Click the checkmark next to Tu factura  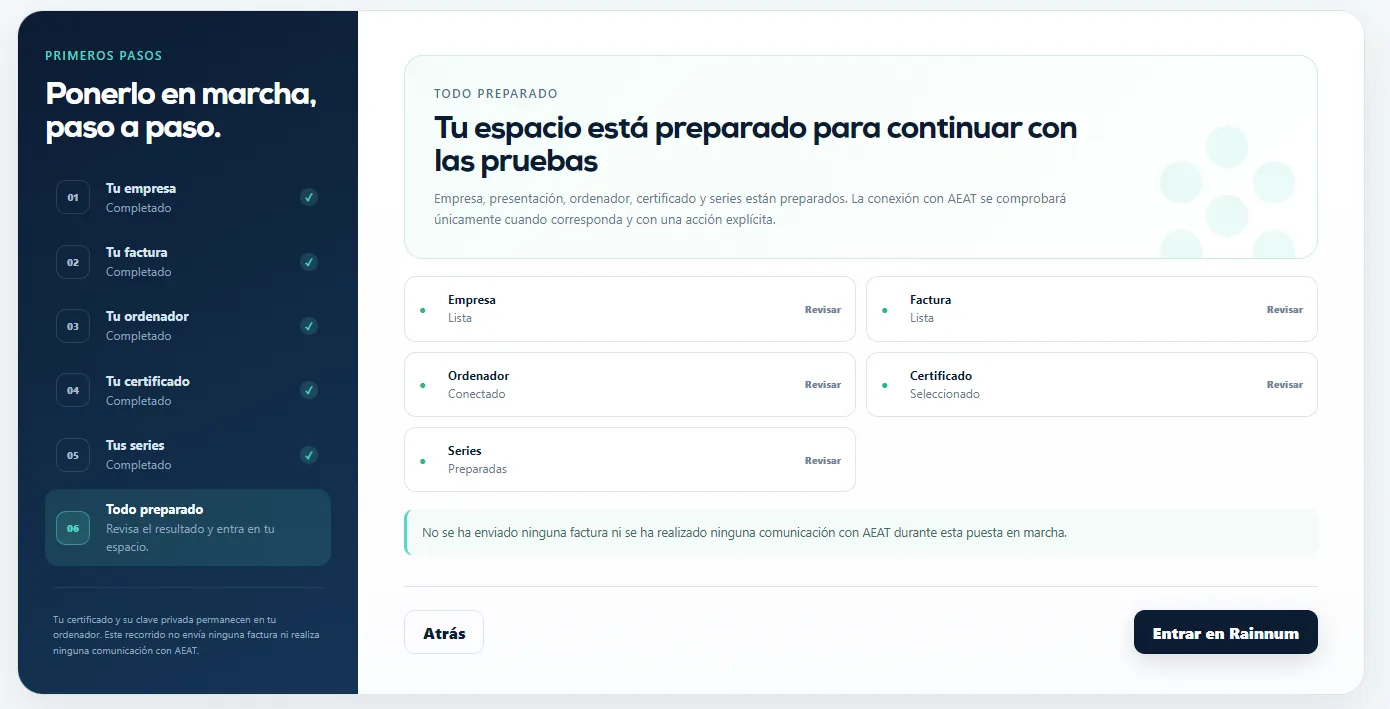pyautogui.click(x=309, y=262)
